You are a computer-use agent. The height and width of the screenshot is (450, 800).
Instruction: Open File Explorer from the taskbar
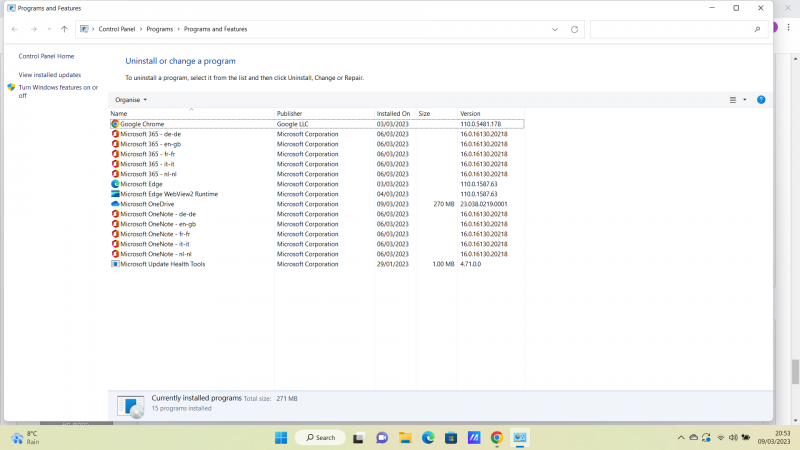coord(405,438)
